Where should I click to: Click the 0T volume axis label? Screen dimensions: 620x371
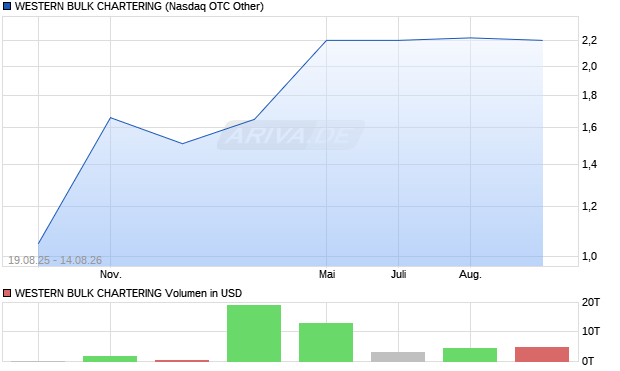588,361
